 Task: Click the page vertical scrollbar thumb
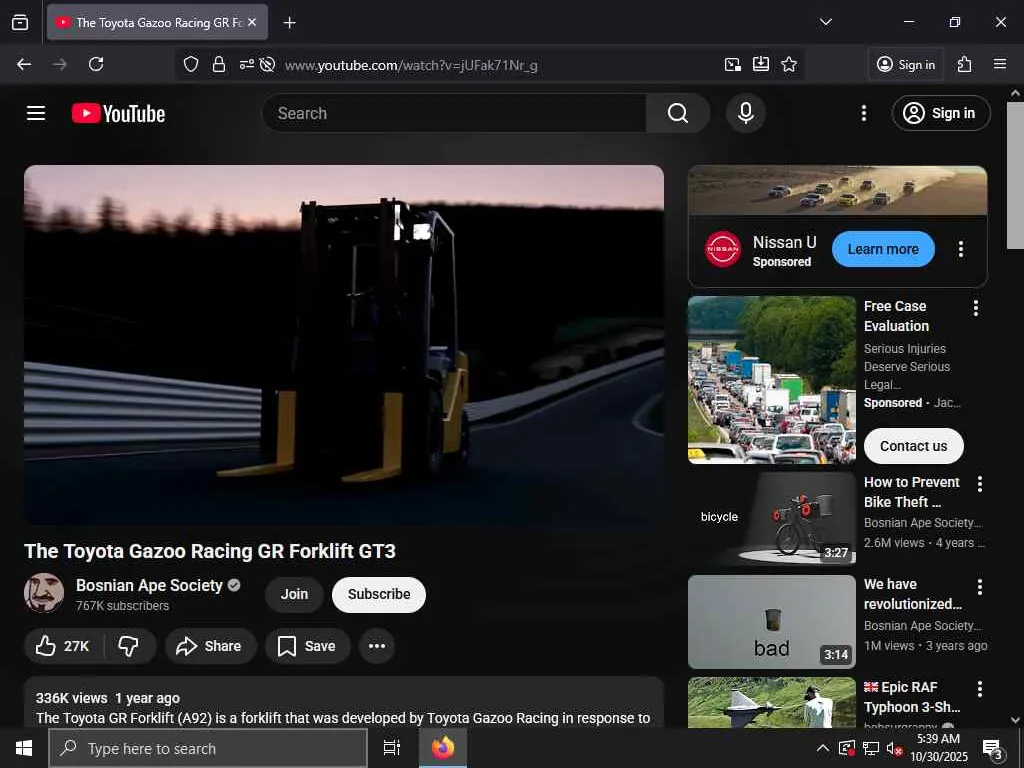1015,176
